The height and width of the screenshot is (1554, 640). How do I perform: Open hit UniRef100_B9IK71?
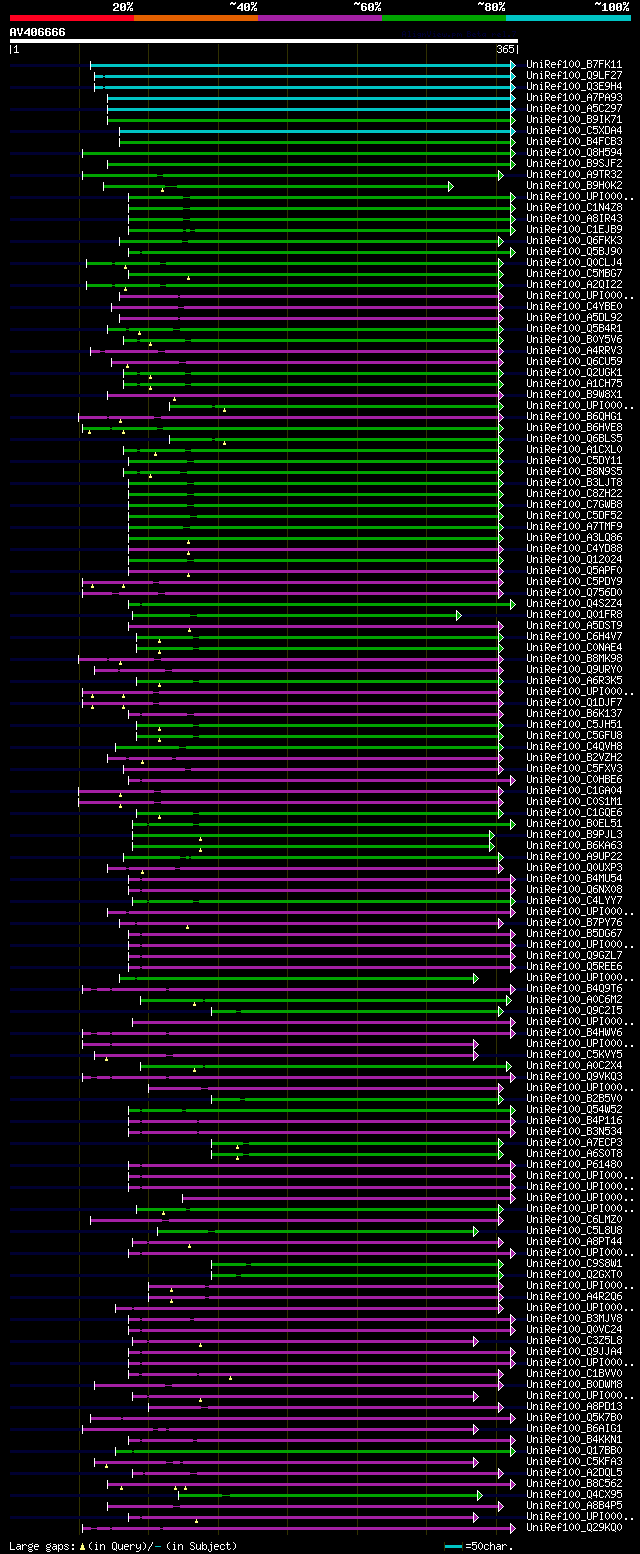574,119
